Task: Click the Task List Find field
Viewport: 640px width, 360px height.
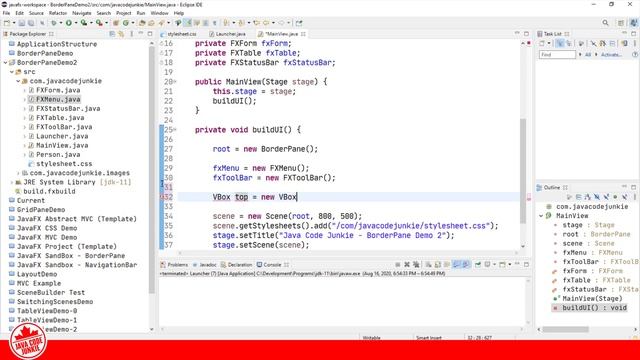Action: pyautogui.click(x=557, y=55)
